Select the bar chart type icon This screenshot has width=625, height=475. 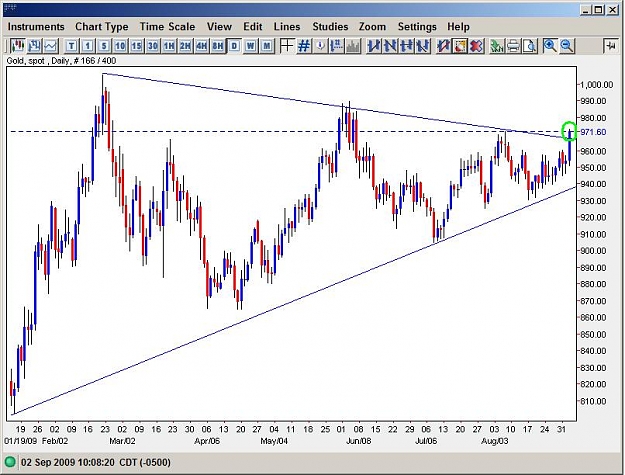pyautogui.click(x=35, y=46)
